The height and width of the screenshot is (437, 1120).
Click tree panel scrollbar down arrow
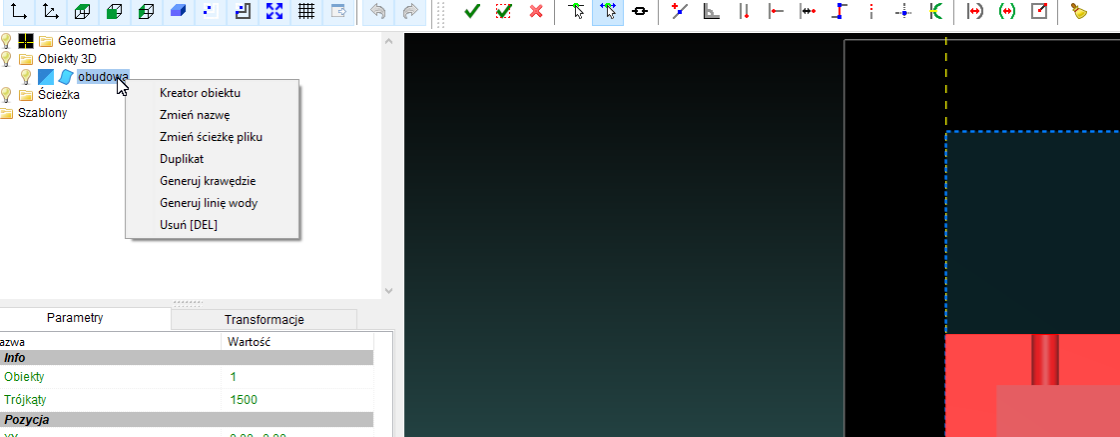[x=389, y=291]
